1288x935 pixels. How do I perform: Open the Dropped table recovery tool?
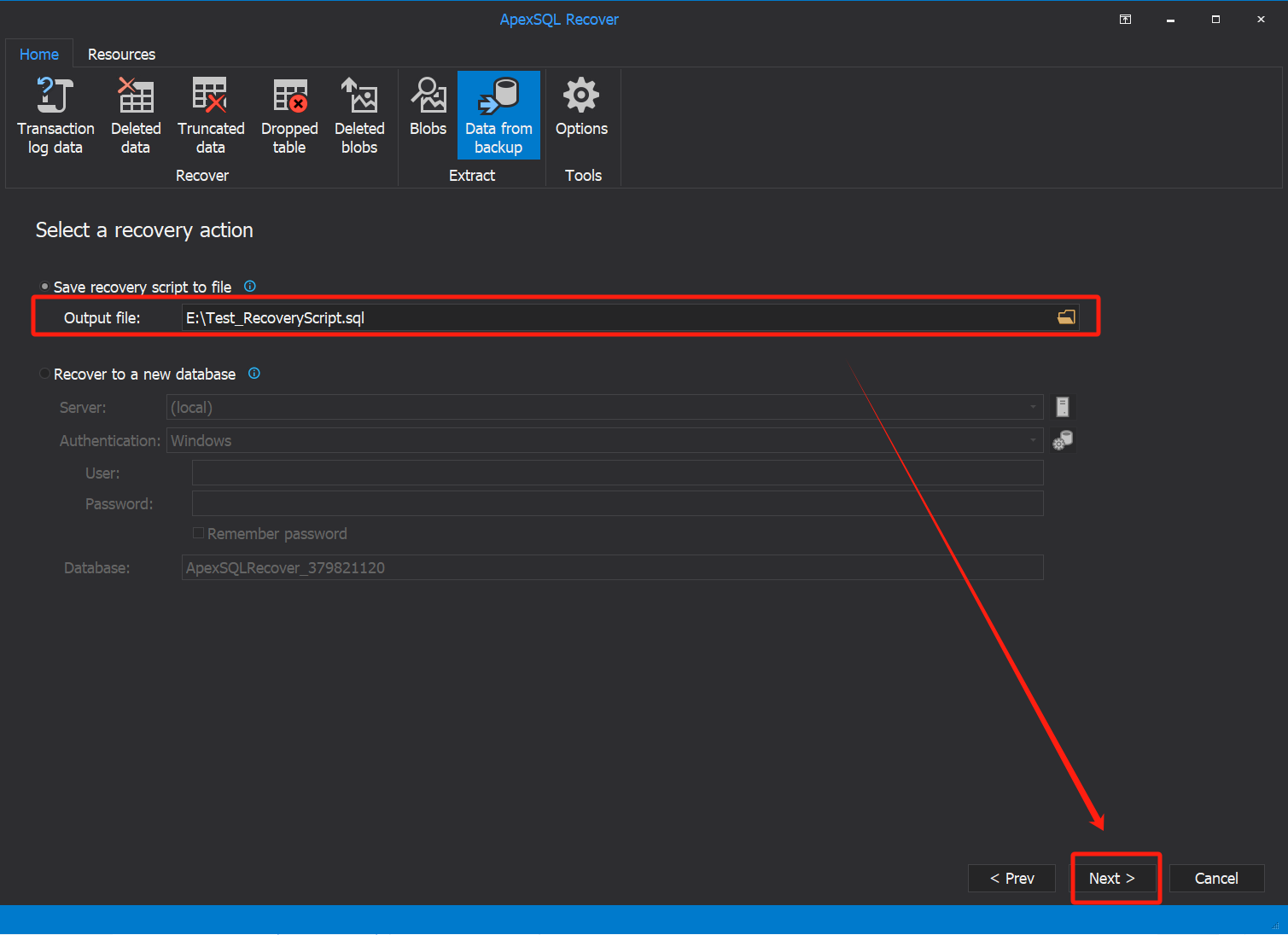tap(288, 115)
